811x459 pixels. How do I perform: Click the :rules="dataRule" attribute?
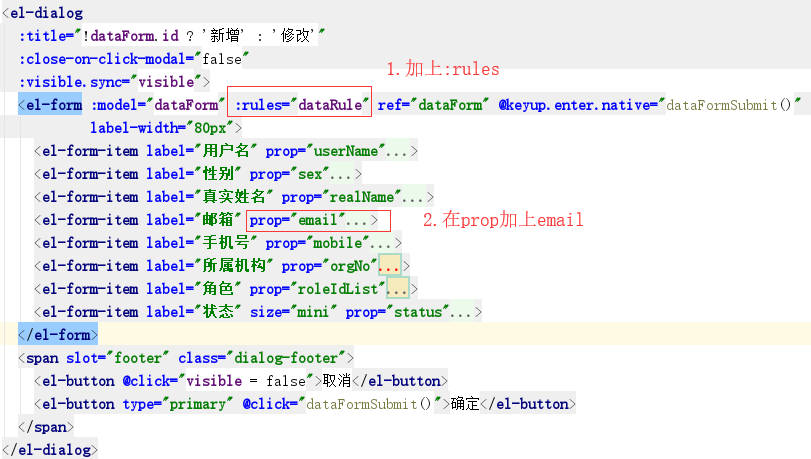click(302, 105)
